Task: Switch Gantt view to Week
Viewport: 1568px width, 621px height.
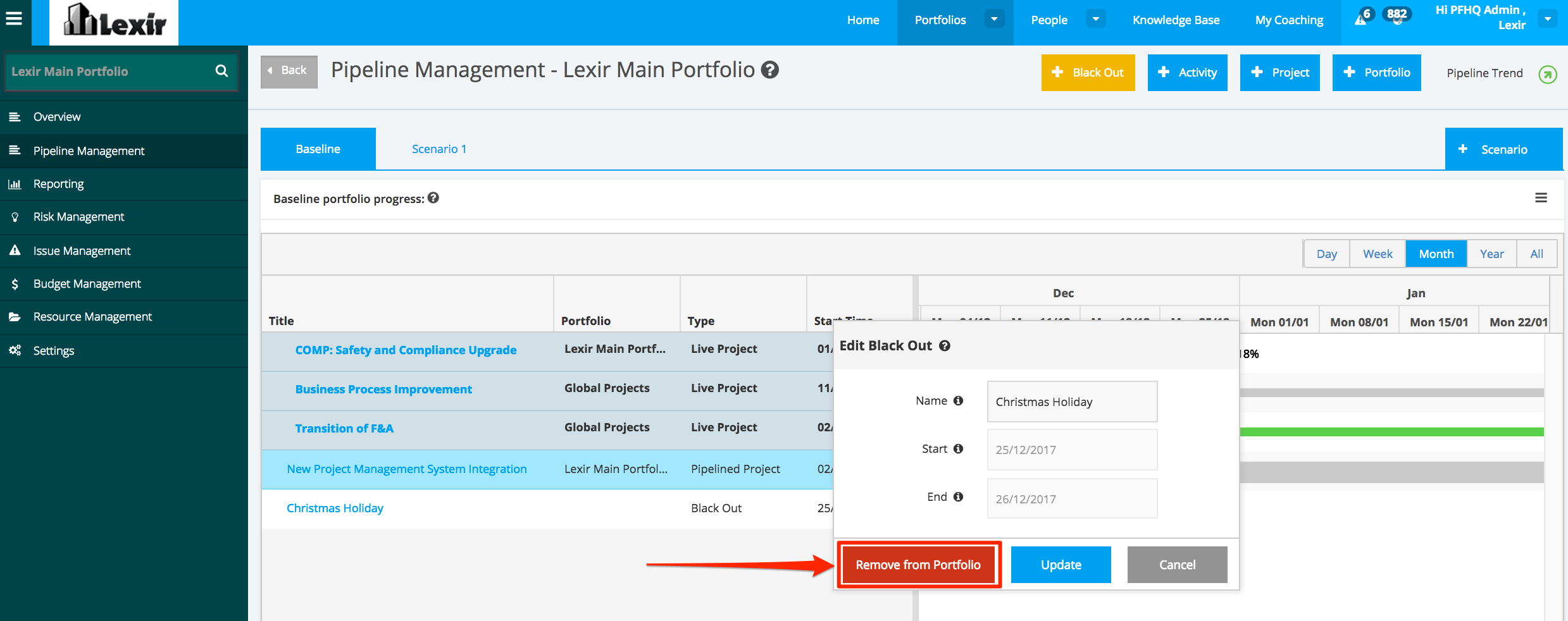Action: (1378, 254)
